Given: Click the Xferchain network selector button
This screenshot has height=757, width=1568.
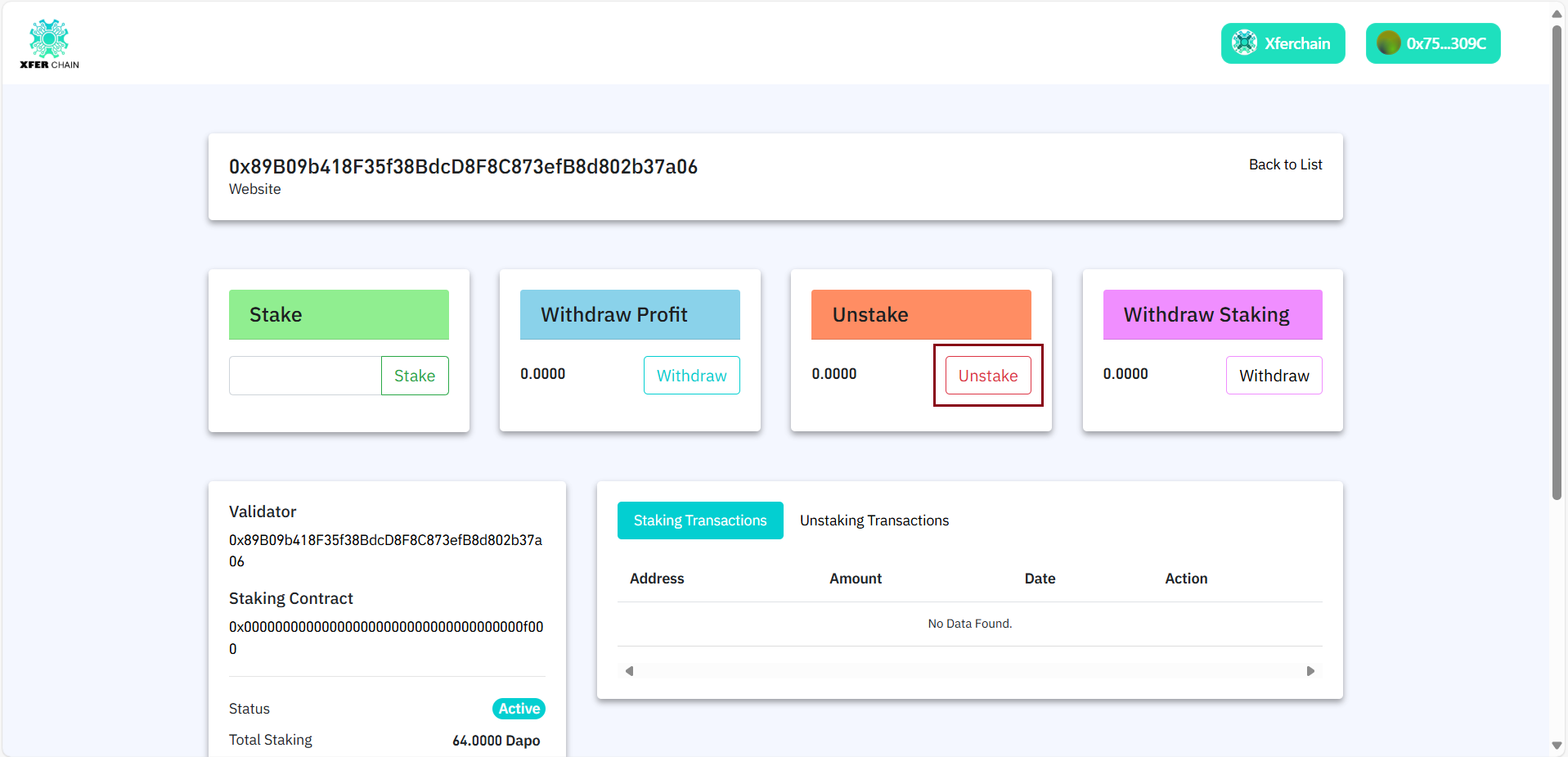Looking at the screenshot, I should pos(1282,43).
